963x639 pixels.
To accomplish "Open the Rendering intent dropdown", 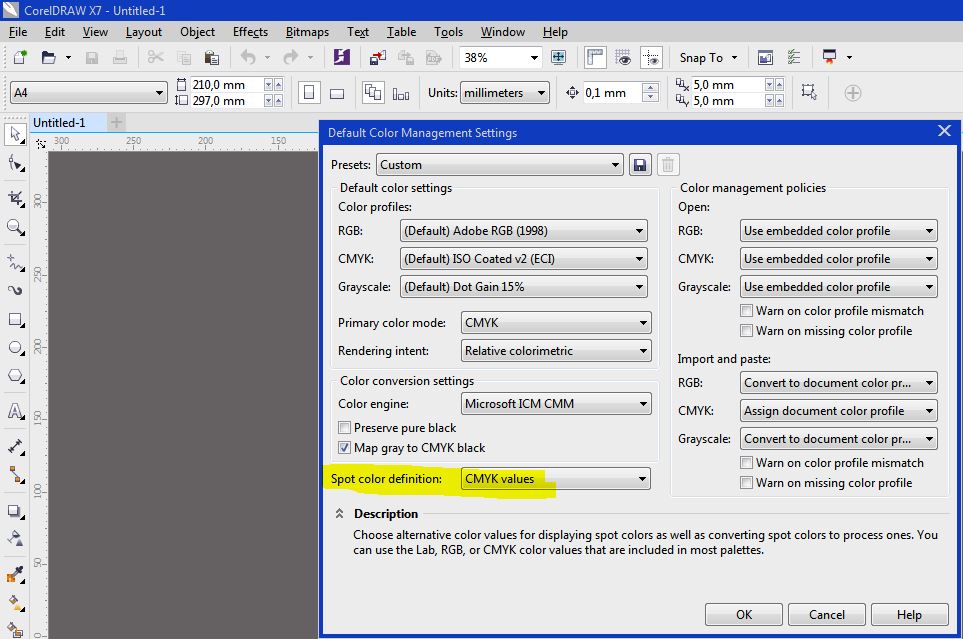I will [x=556, y=351].
